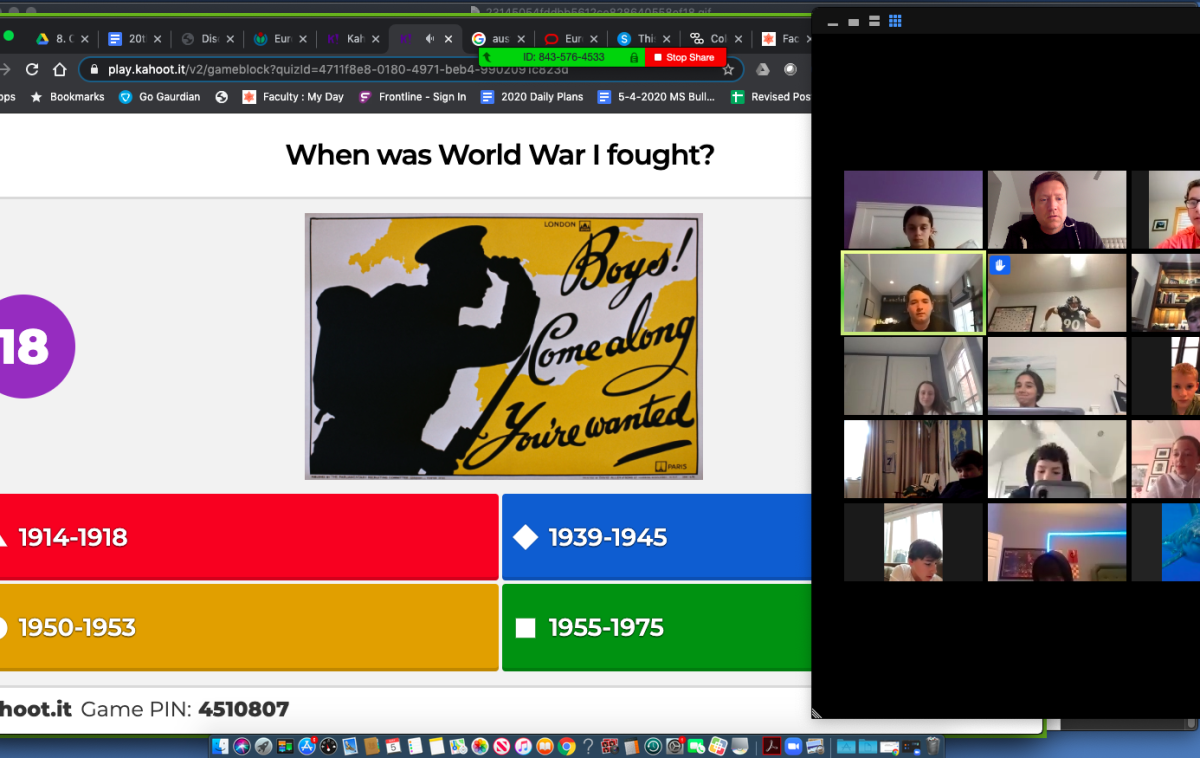This screenshot has height=758, width=1200.
Task: Select the red 1914-1918 answer
Action: 250,537
